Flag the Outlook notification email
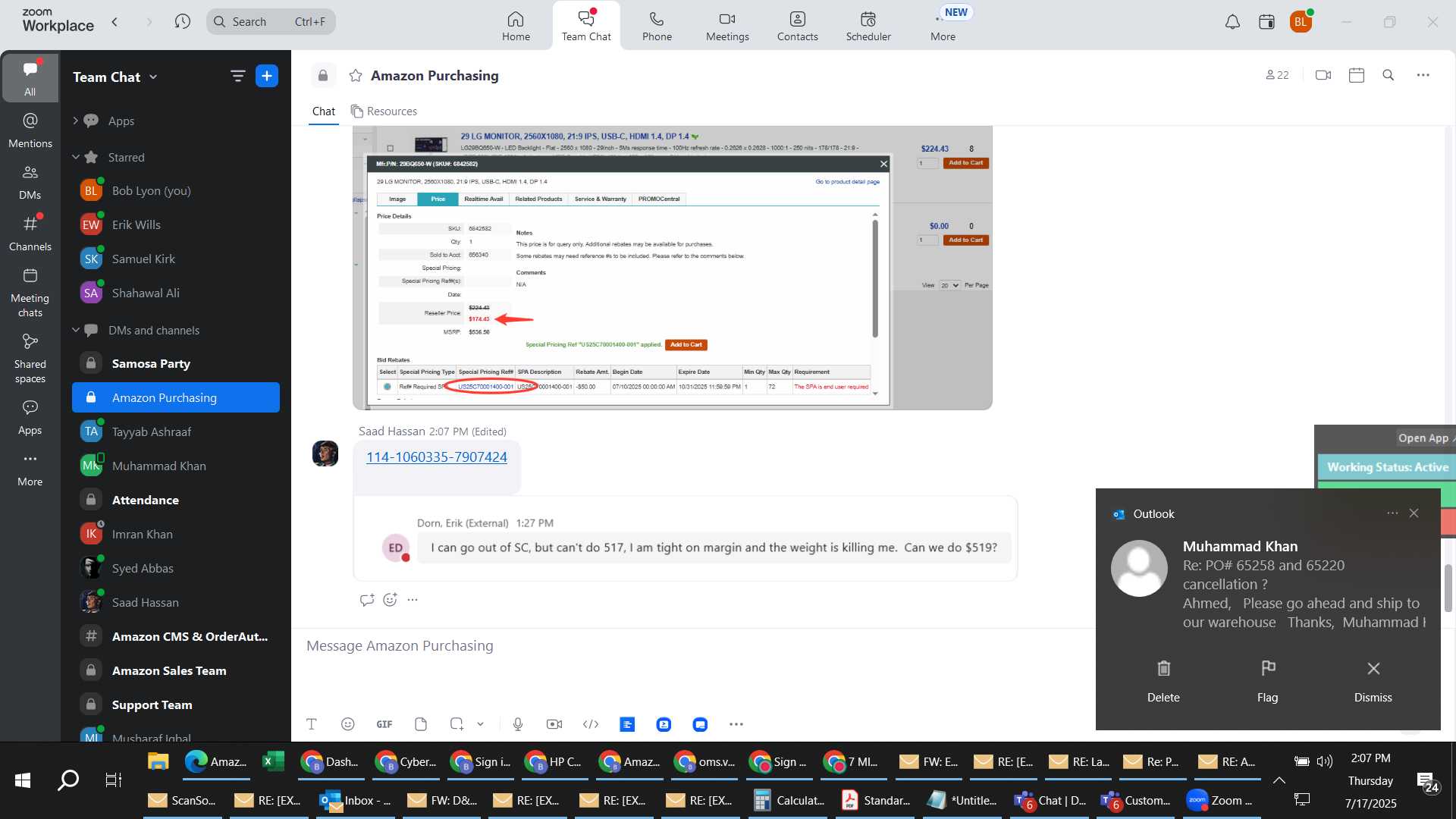The height and width of the screenshot is (819, 1456). click(1267, 681)
